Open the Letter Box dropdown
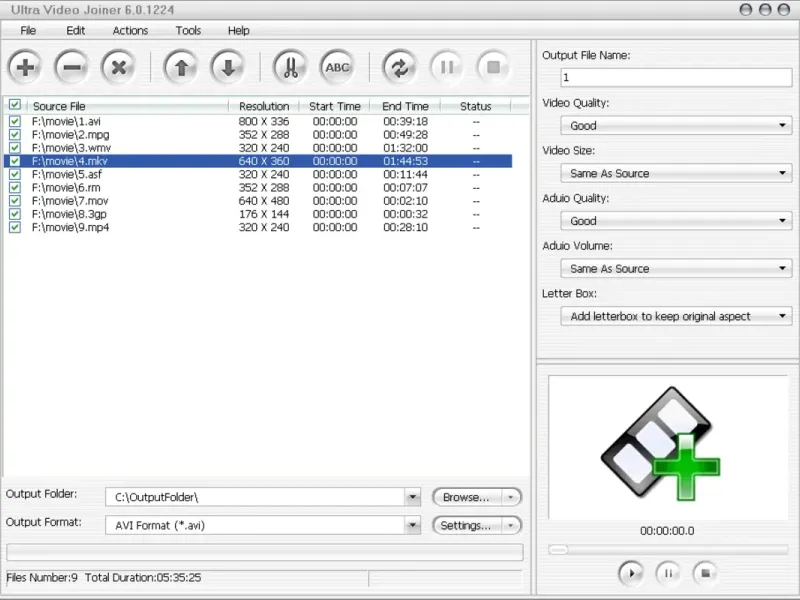Viewport: 800px width, 600px height. coord(676,316)
